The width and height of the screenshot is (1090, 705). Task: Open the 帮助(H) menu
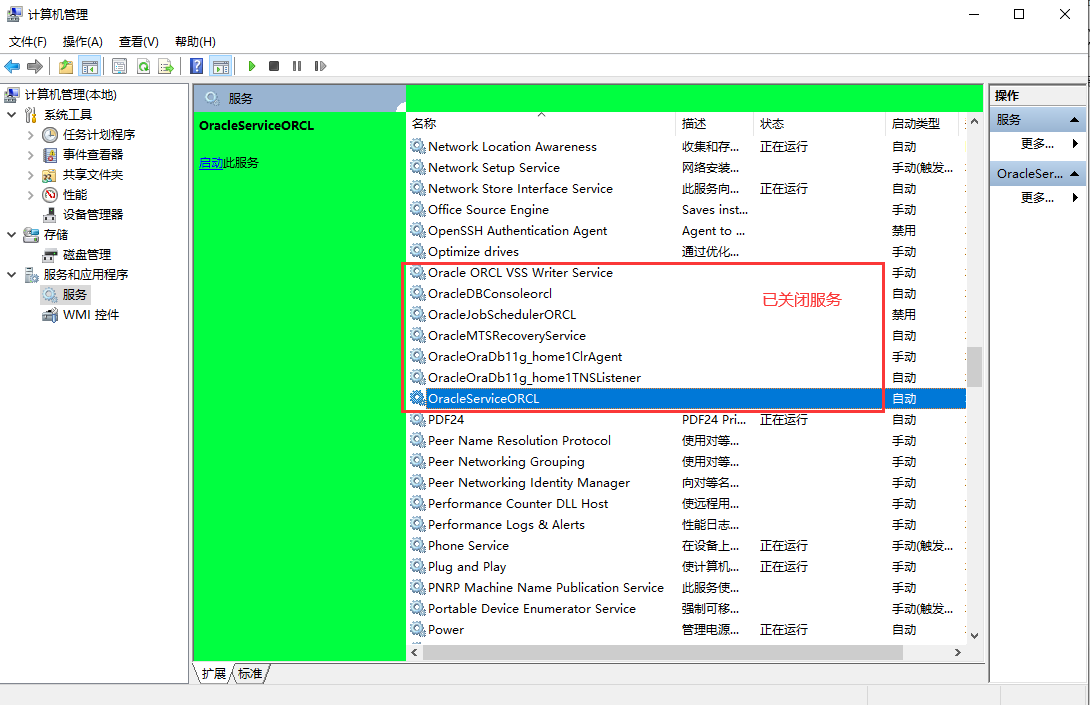[195, 42]
